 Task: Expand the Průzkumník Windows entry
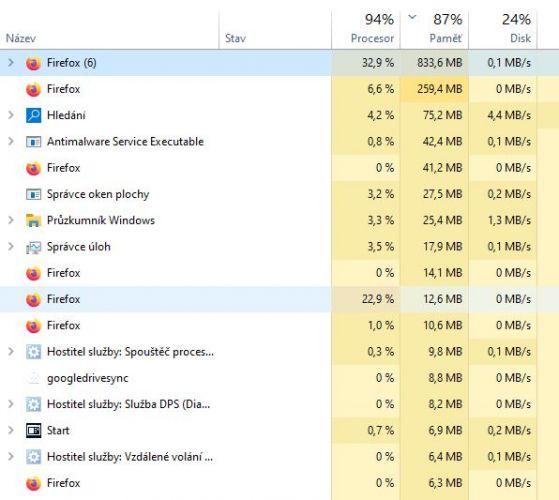click(11, 221)
